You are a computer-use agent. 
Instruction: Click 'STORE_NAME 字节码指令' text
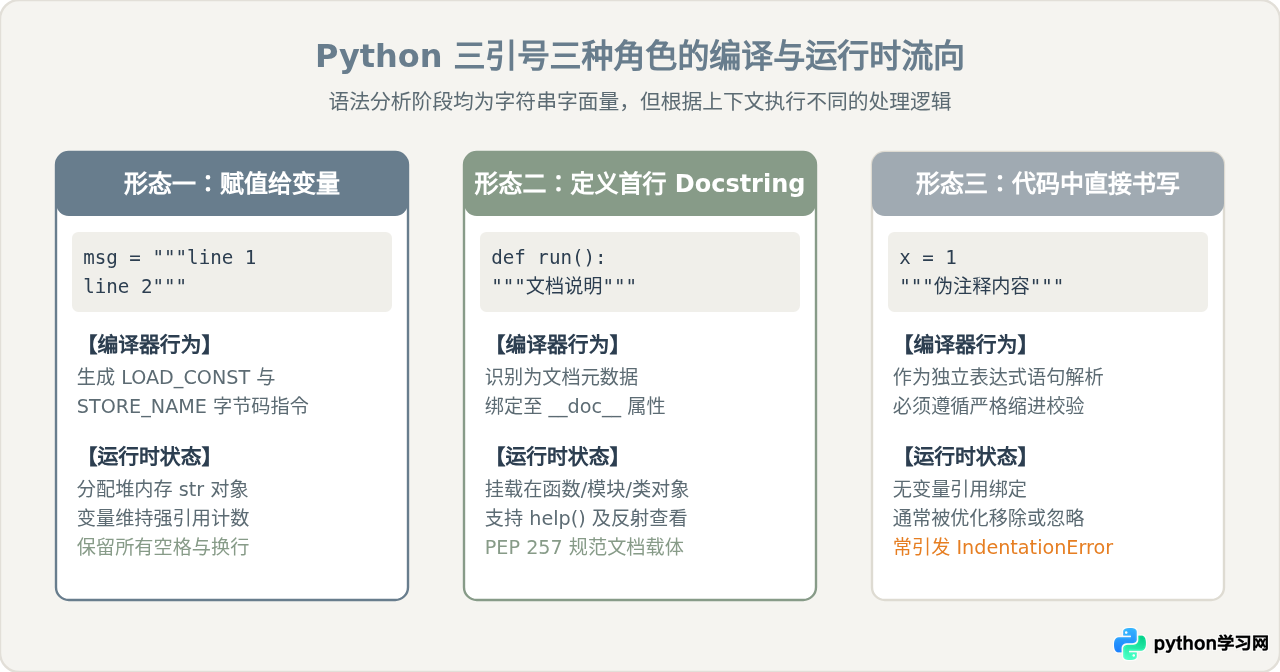click(193, 406)
